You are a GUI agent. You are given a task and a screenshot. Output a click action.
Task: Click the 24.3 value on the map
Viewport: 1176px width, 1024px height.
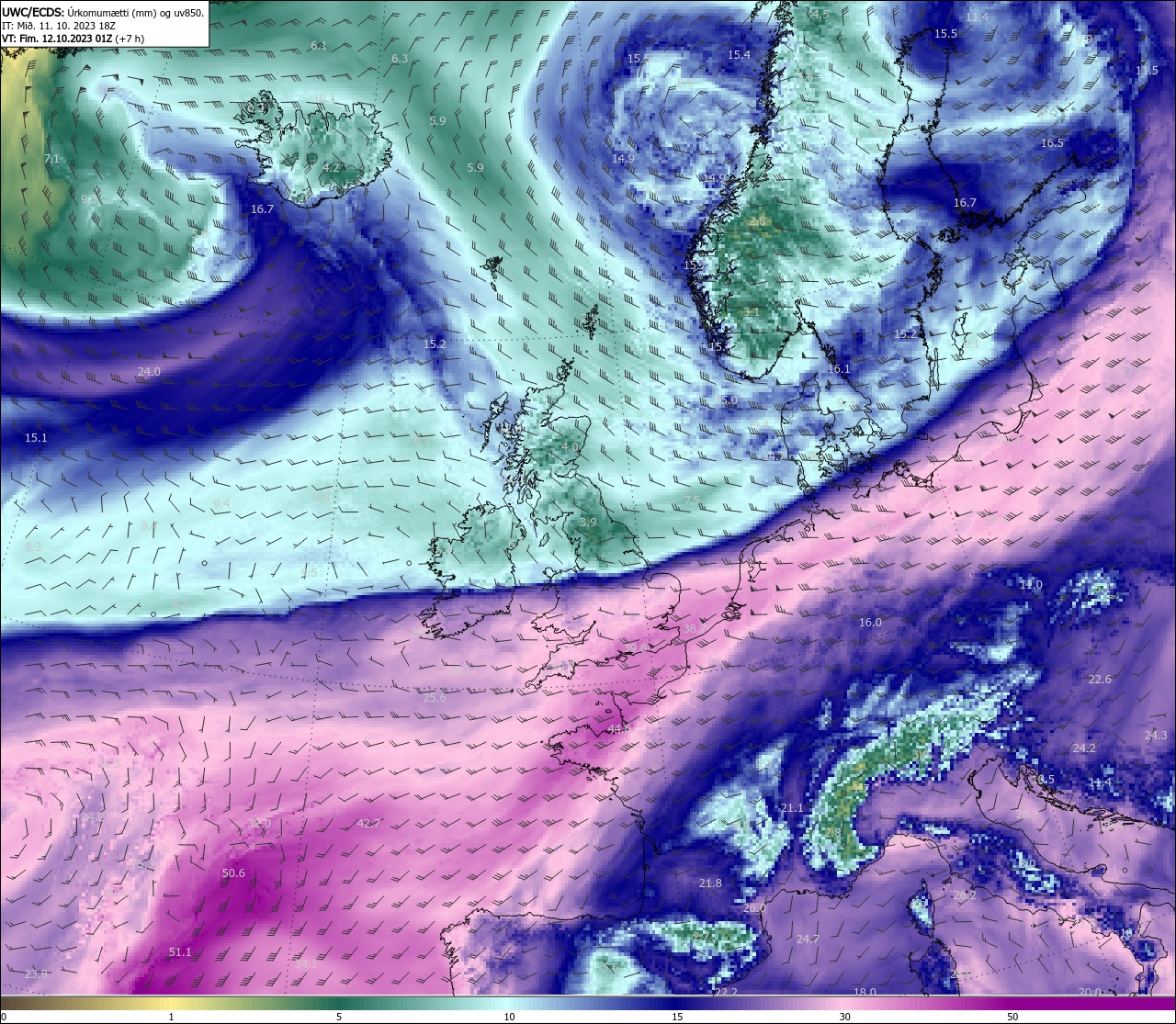coord(1156,736)
